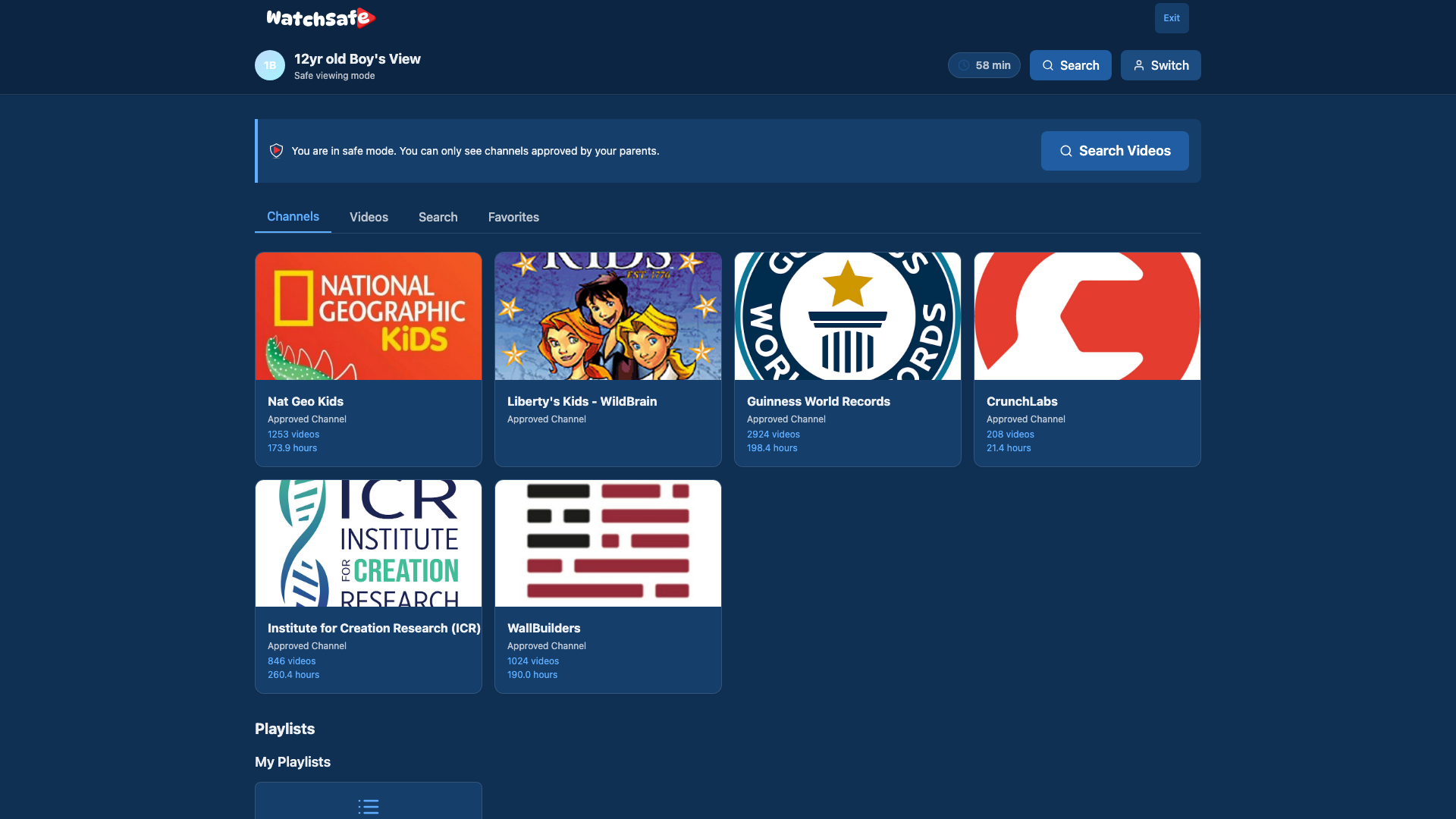Click the 1B profile avatar
Image resolution: width=1456 pixels, height=819 pixels.
point(270,65)
